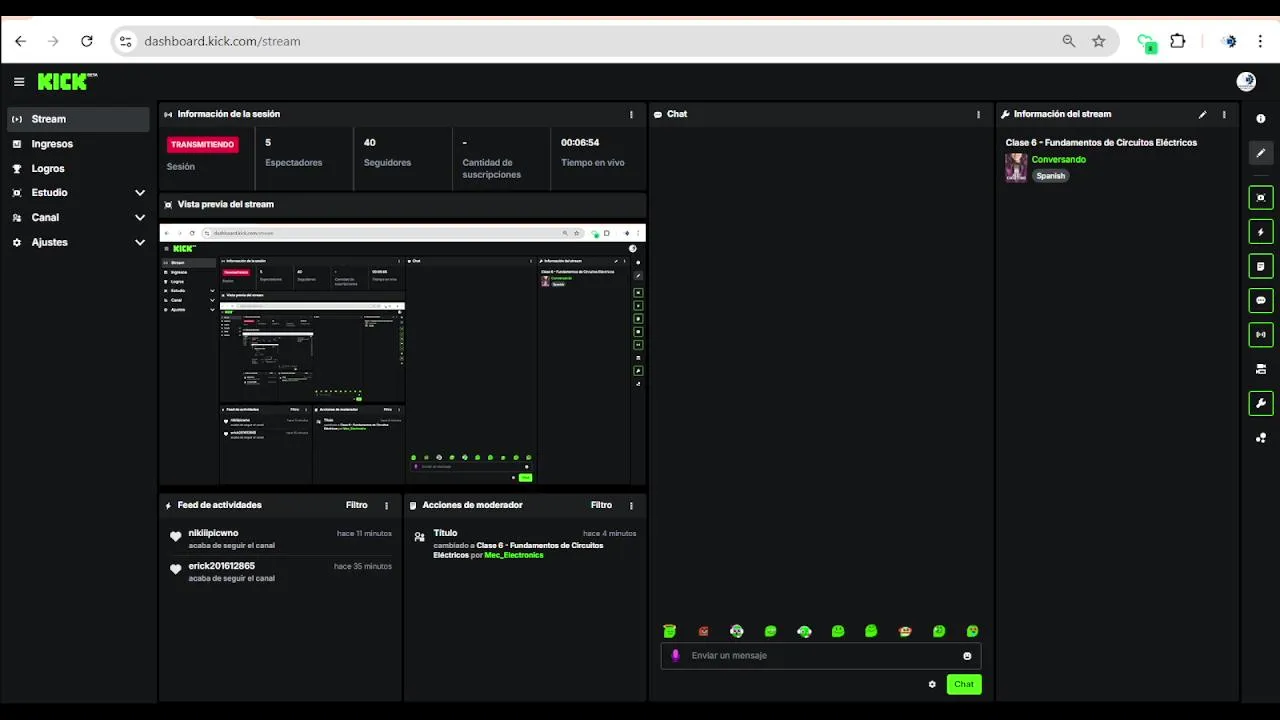Toggle the lightning bolt activity widget

pyautogui.click(x=1260, y=232)
